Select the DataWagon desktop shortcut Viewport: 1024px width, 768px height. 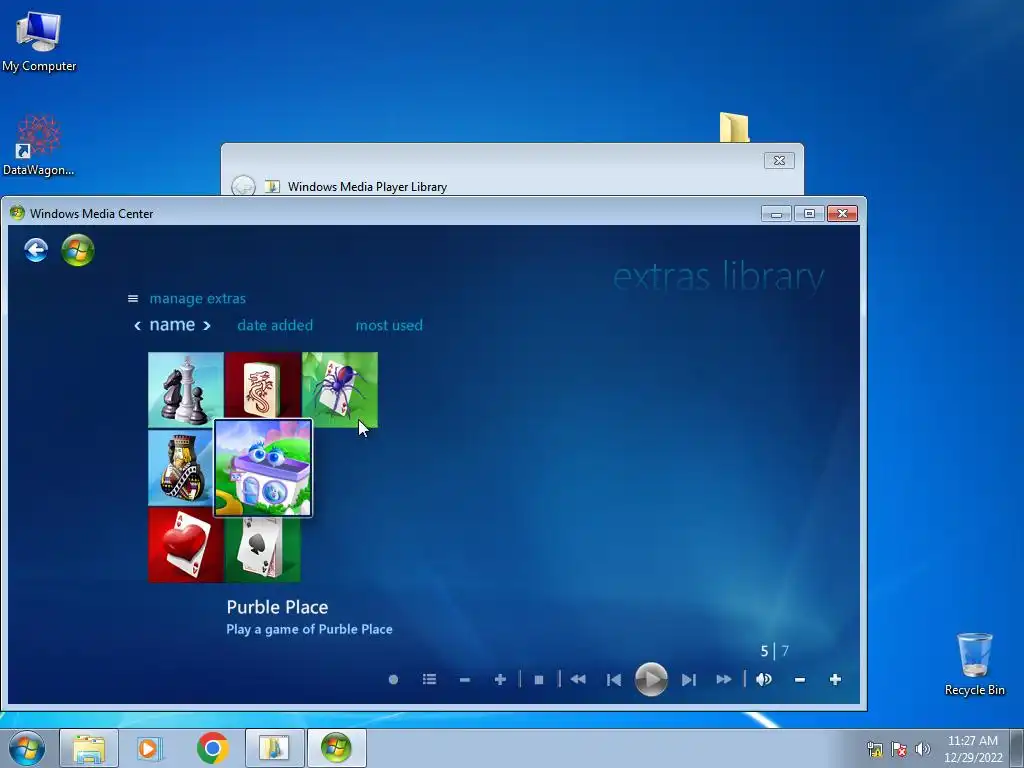(x=39, y=145)
